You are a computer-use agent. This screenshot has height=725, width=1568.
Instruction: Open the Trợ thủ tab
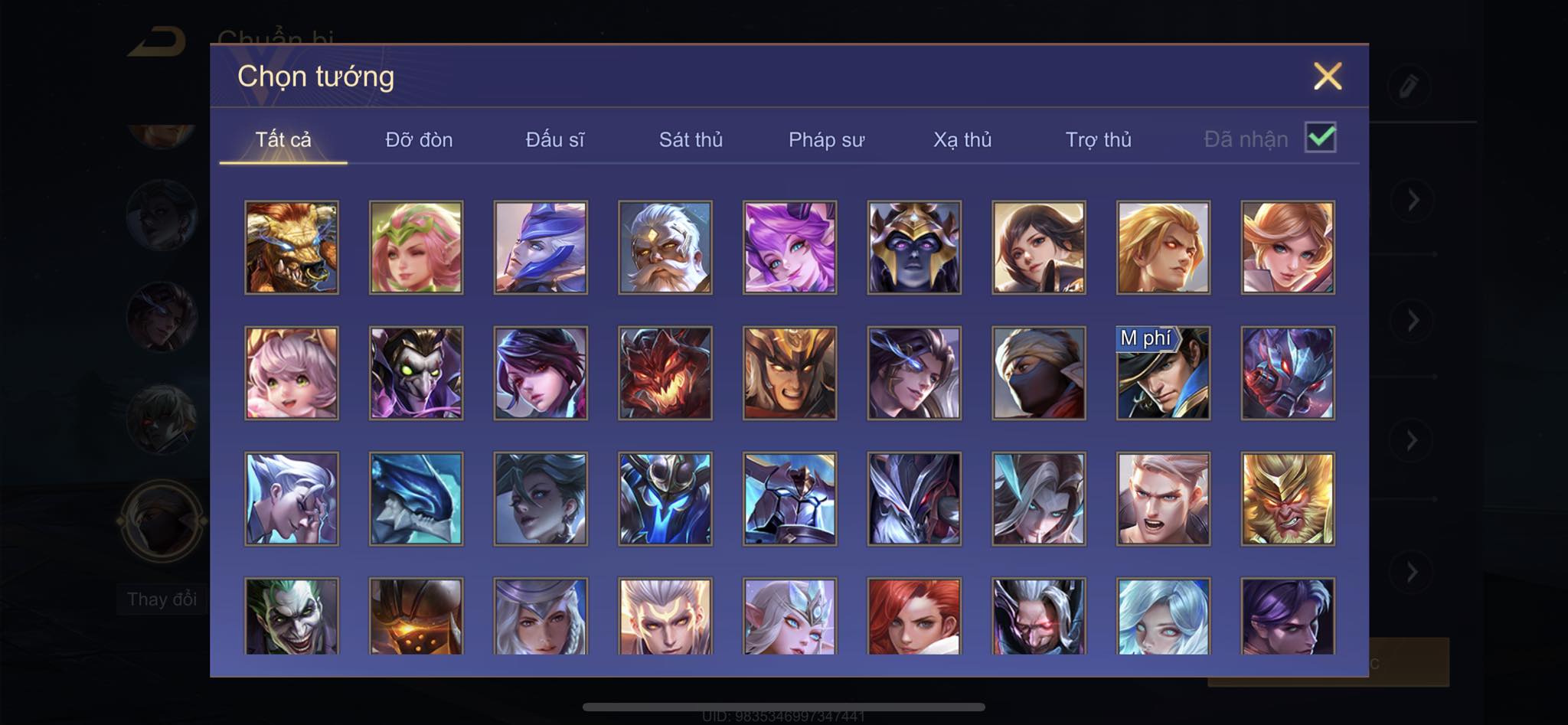point(1098,139)
